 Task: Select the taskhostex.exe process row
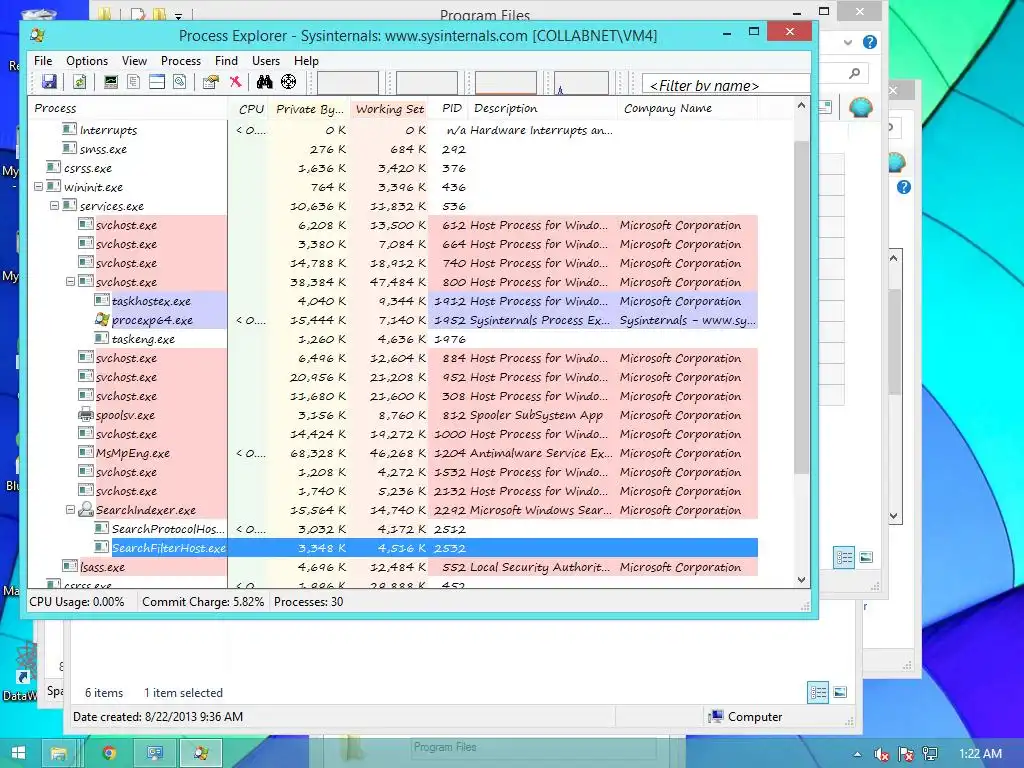pos(393,300)
